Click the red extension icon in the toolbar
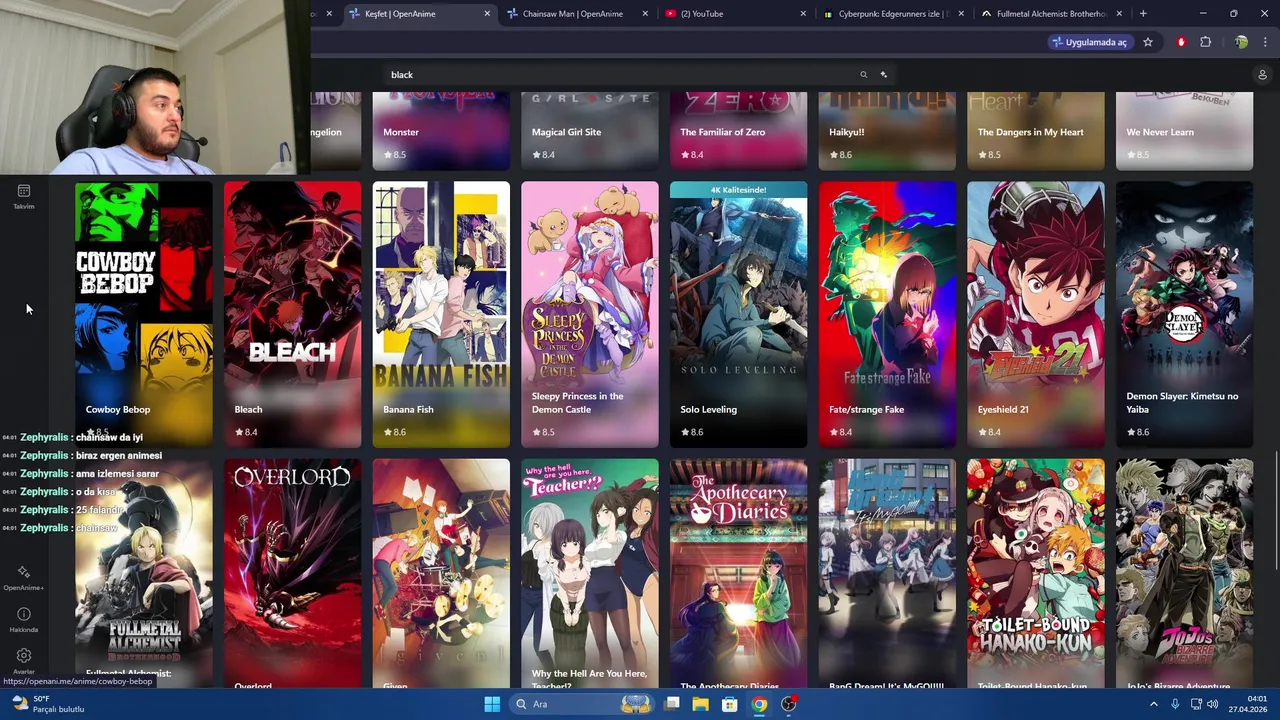The height and width of the screenshot is (720, 1280). [x=1181, y=42]
